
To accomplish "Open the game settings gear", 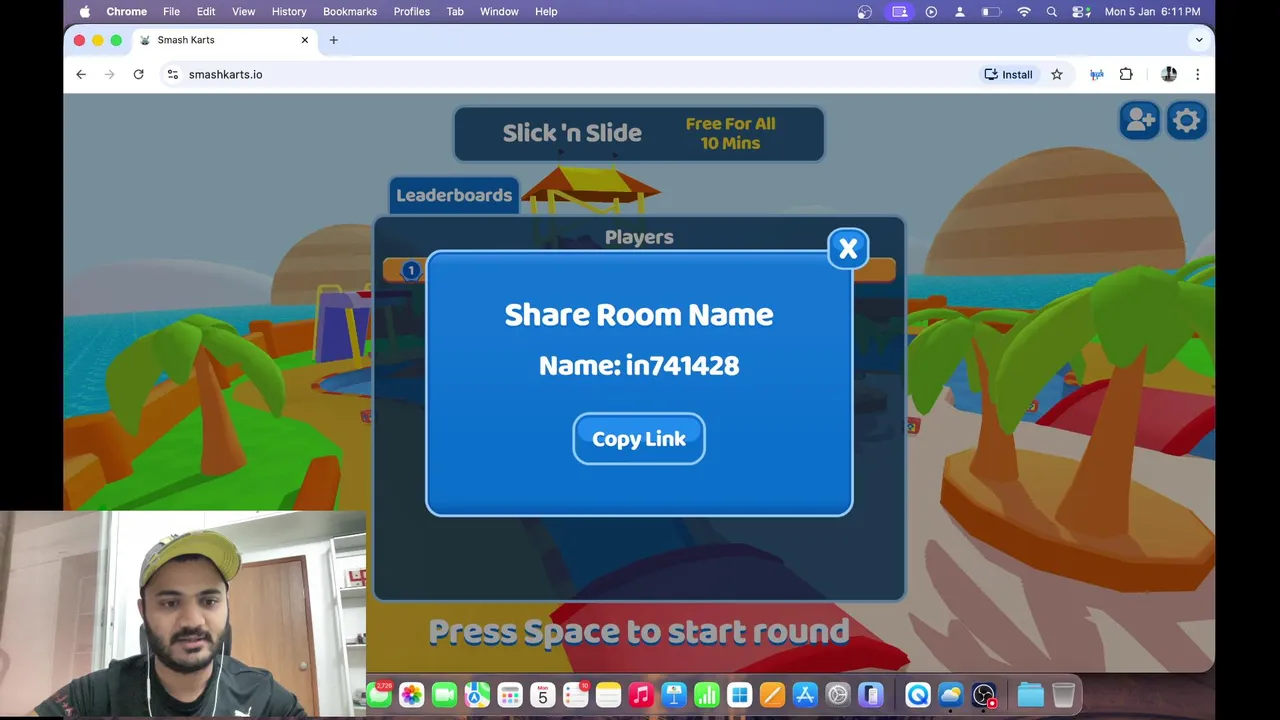I will [x=1187, y=121].
